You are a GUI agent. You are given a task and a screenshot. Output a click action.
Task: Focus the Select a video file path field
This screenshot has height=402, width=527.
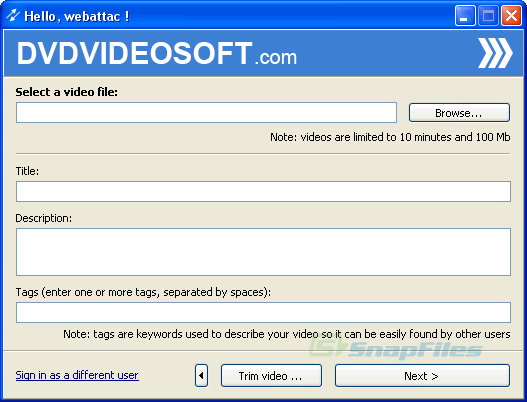pyautogui.click(x=206, y=113)
